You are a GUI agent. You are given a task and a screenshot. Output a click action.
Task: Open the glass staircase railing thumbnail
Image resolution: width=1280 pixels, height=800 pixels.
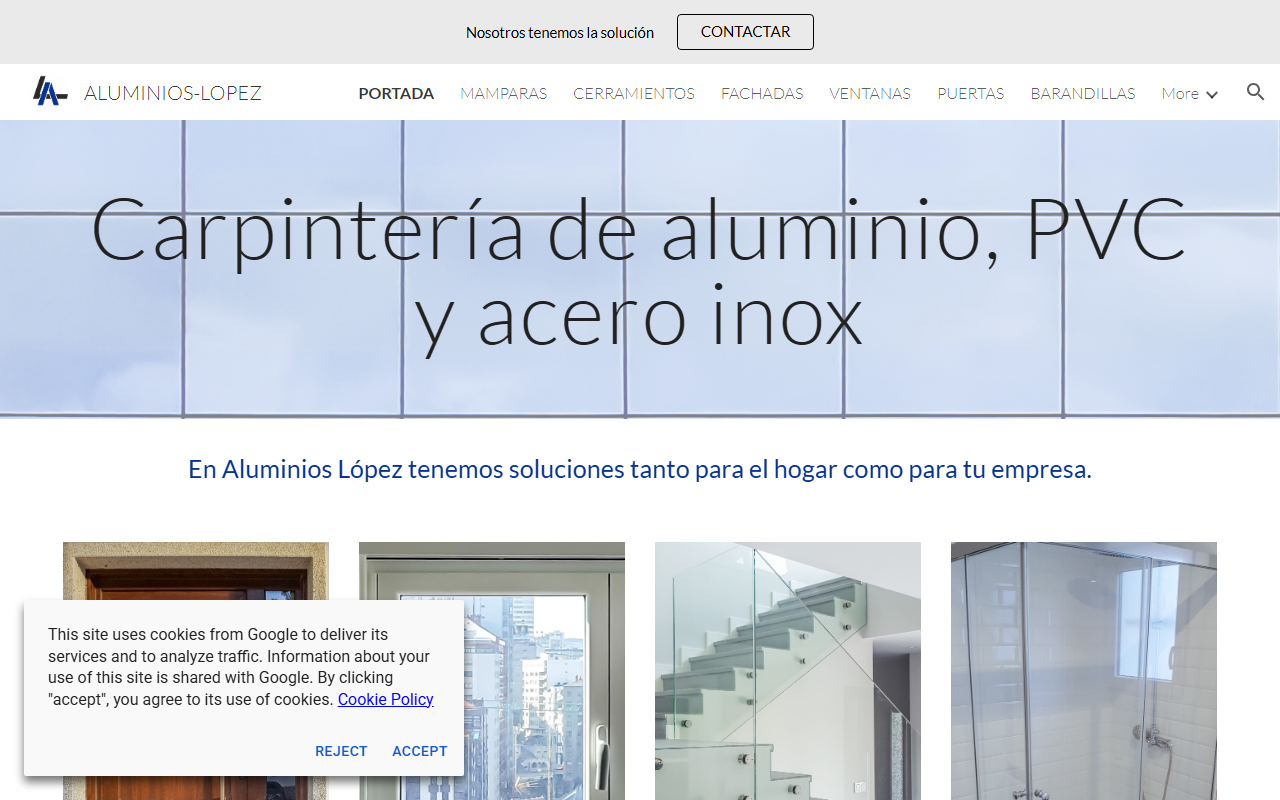pos(788,671)
